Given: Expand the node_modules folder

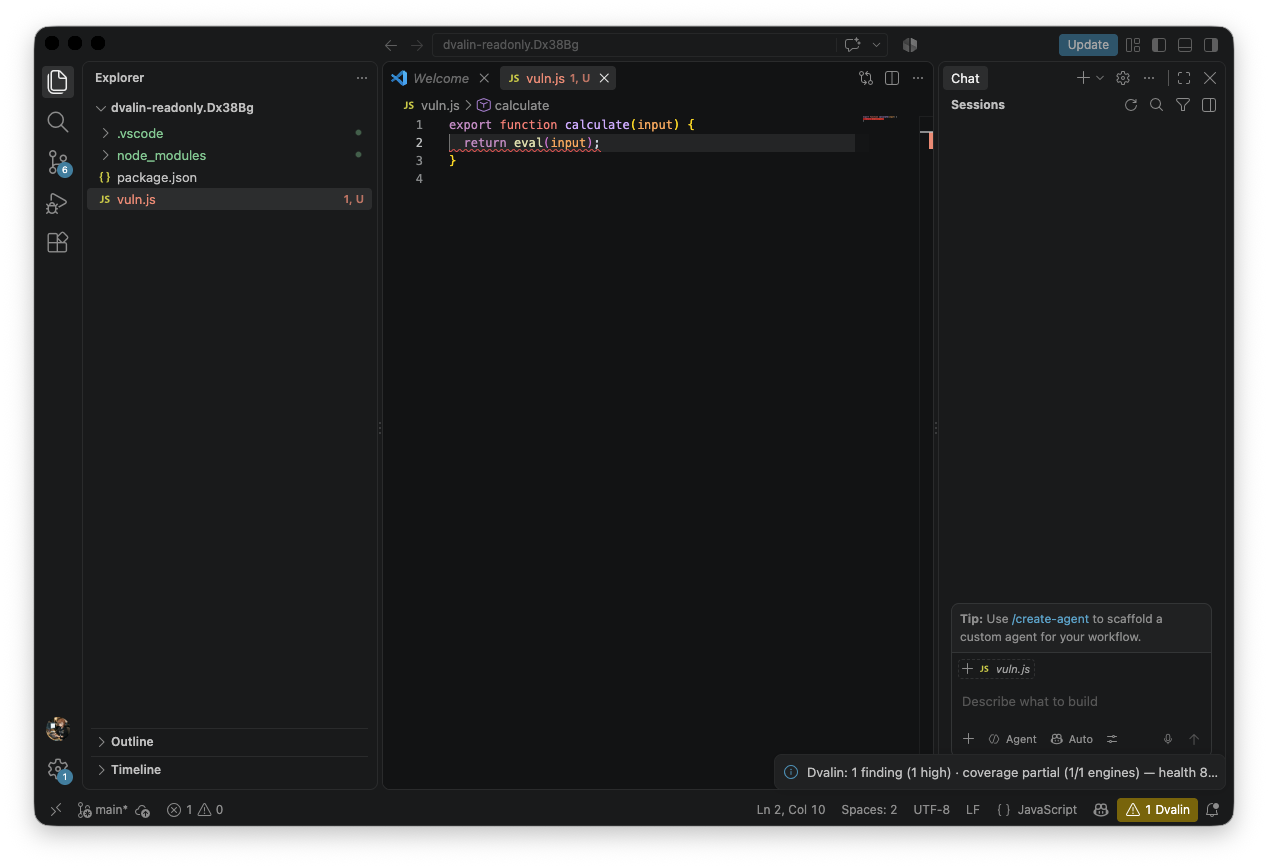Looking at the screenshot, I should (229, 155).
